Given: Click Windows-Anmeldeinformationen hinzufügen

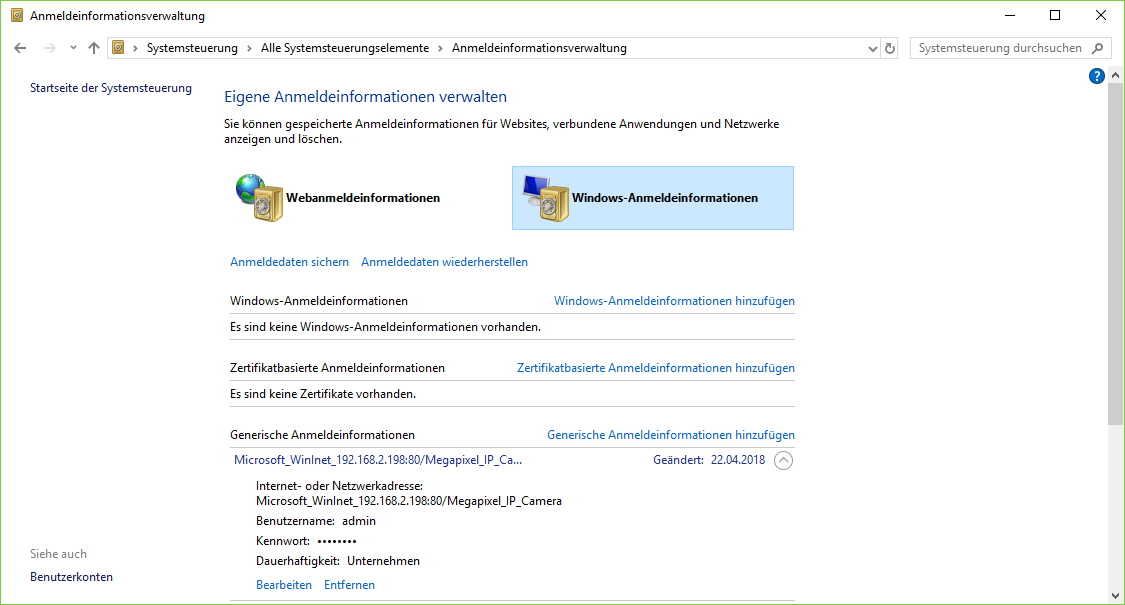Looking at the screenshot, I should pyautogui.click(x=674, y=301).
